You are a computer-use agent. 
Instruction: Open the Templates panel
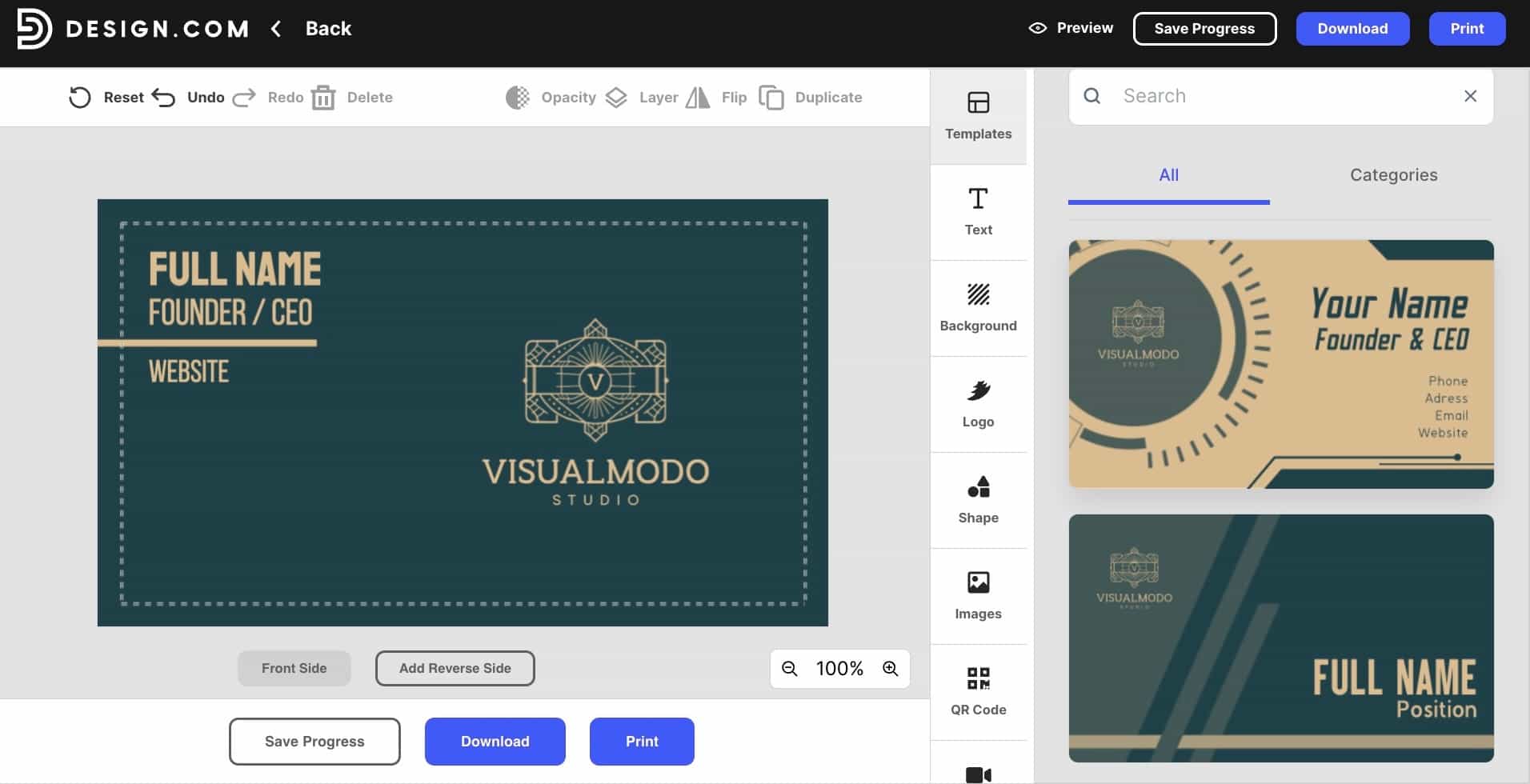(978, 116)
